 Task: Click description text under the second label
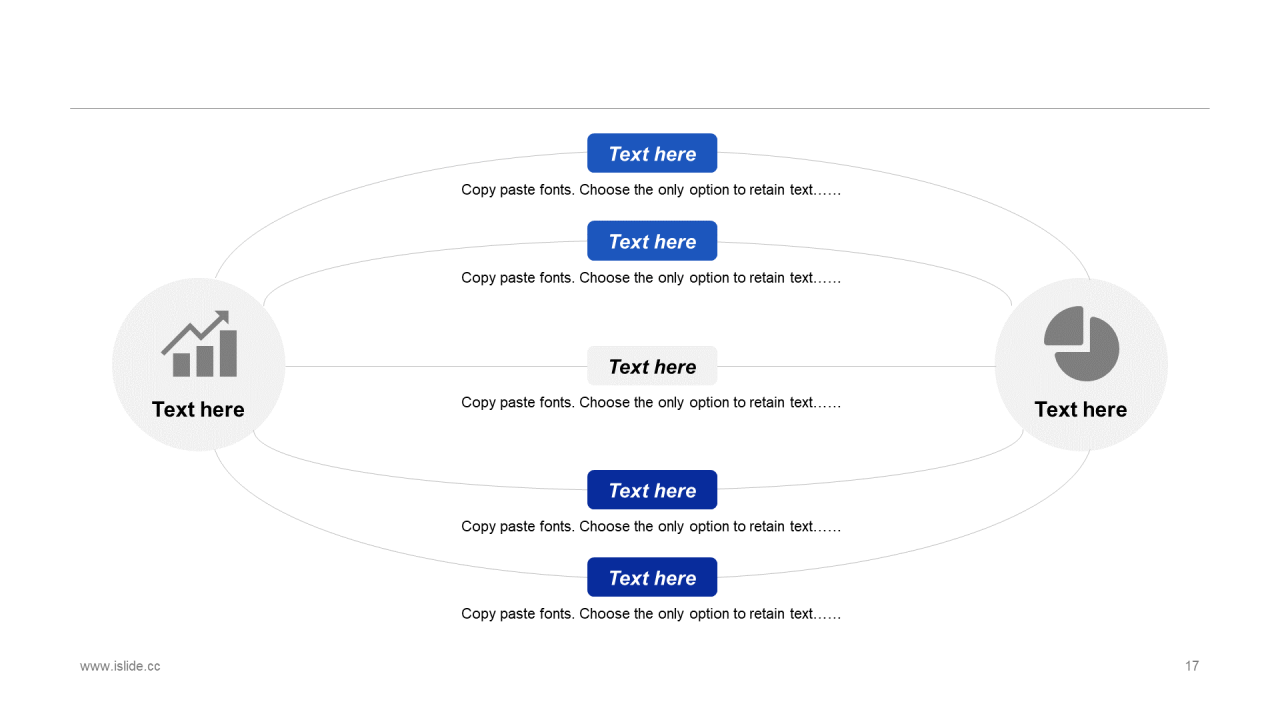tap(651, 278)
